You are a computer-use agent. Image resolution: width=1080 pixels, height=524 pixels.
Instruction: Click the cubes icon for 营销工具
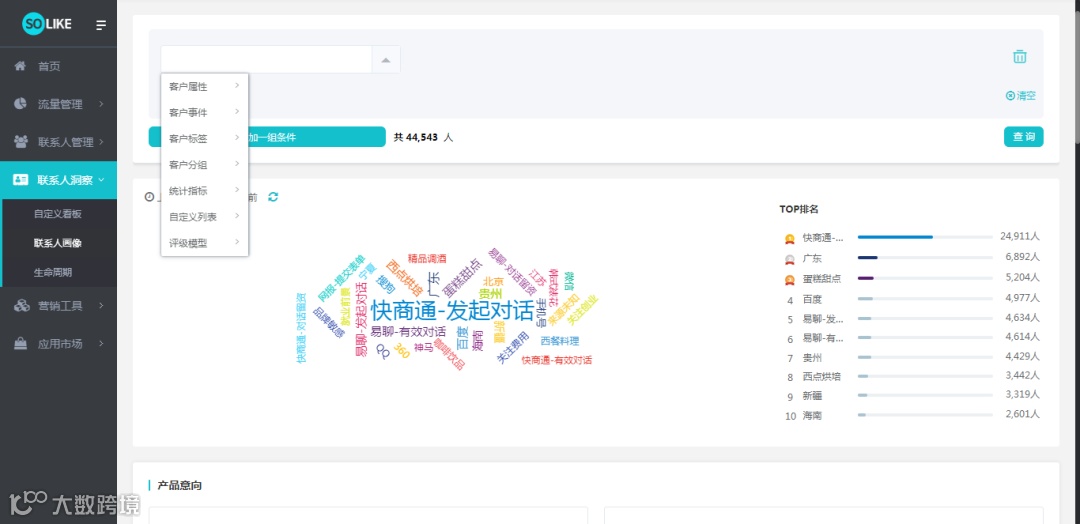[21, 306]
